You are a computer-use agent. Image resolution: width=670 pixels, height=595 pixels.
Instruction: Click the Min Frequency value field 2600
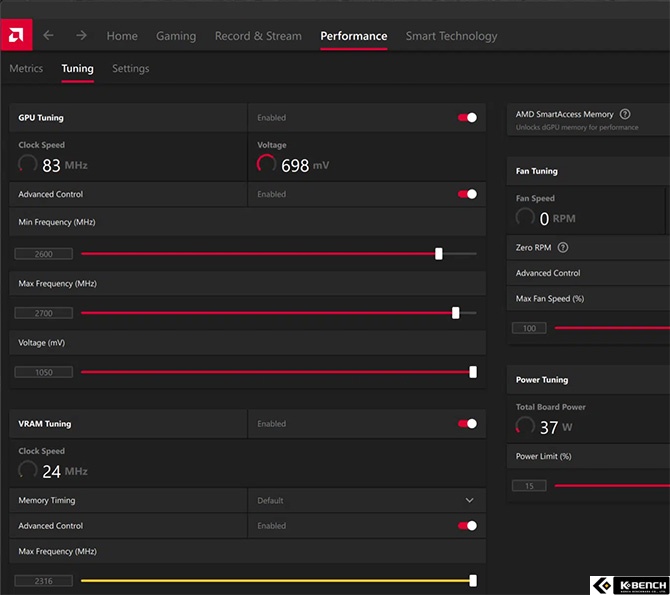(44, 255)
